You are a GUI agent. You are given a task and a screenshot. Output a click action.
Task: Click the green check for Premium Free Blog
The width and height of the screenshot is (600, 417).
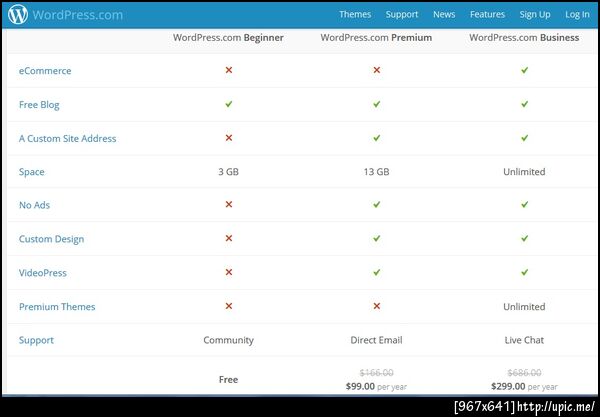click(377, 104)
